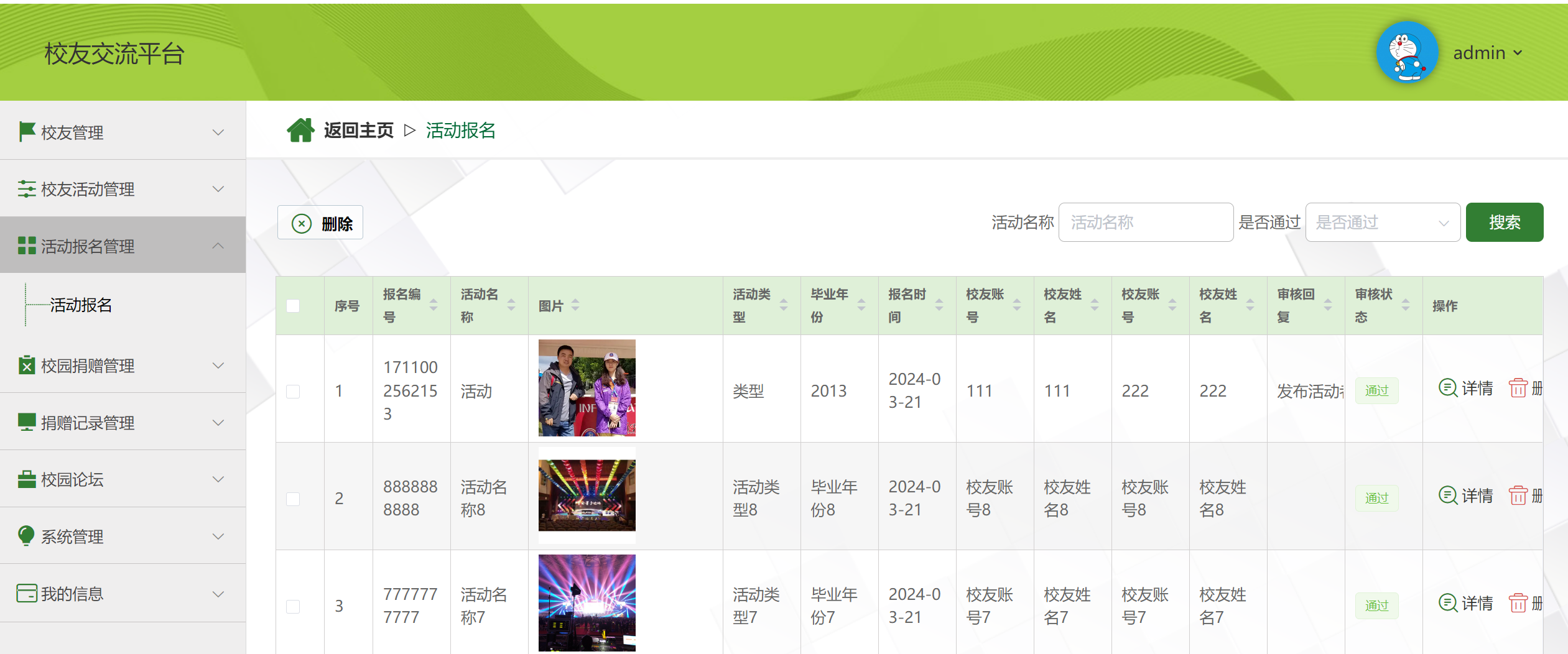Click the home icon beside 返回主页
1568x654 pixels.
[x=300, y=131]
